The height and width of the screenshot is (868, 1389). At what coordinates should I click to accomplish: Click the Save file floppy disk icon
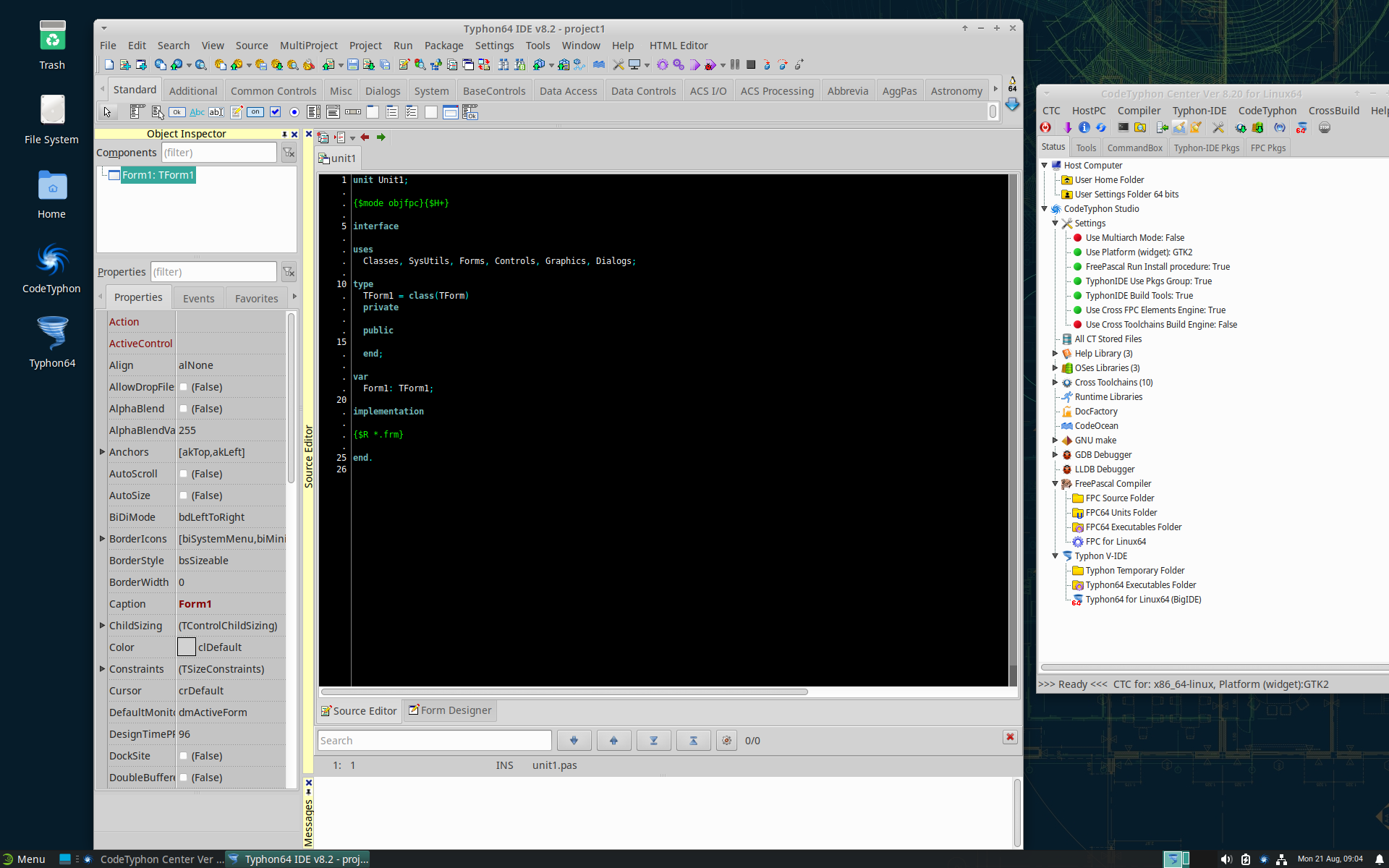click(x=352, y=65)
